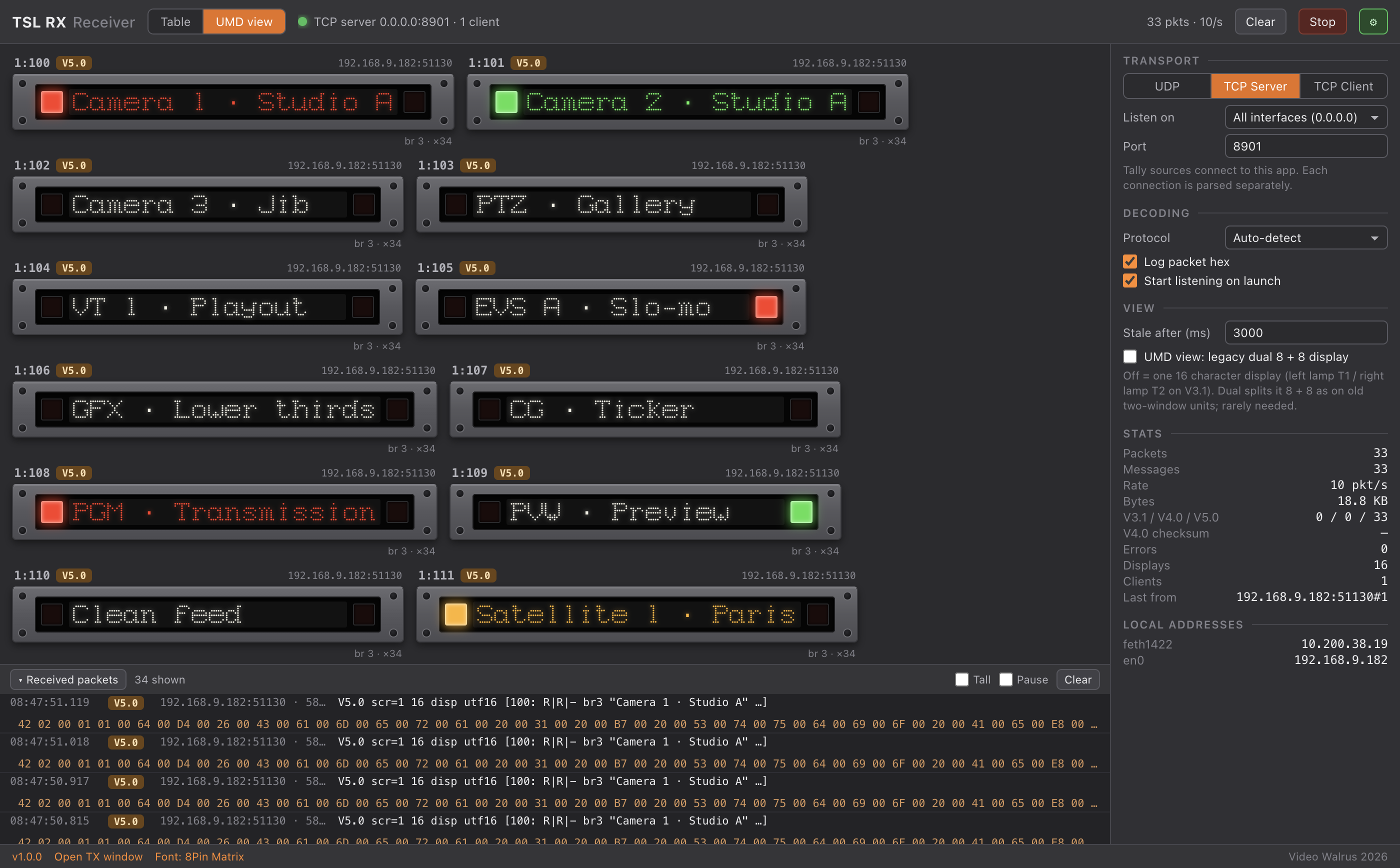This screenshot has height=868, width=1400.
Task: Click the PTZ Gallery UMD display
Action: coord(611,204)
